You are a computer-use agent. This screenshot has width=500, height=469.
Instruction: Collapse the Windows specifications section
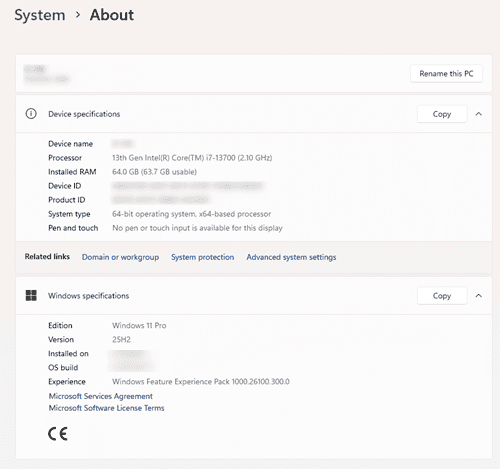[479, 296]
